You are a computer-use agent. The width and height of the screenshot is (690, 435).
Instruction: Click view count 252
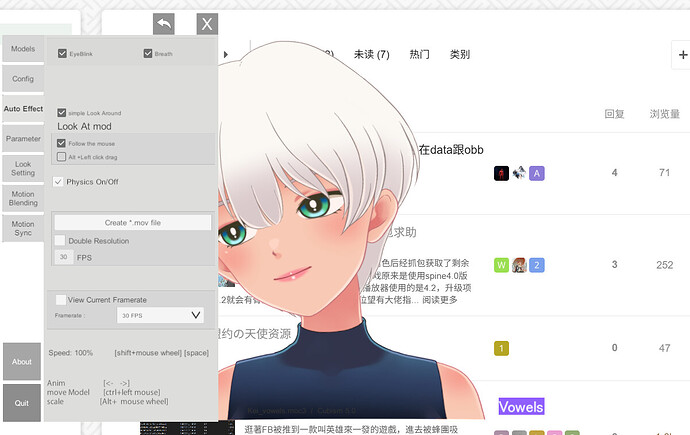pyautogui.click(x=664, y=265)
